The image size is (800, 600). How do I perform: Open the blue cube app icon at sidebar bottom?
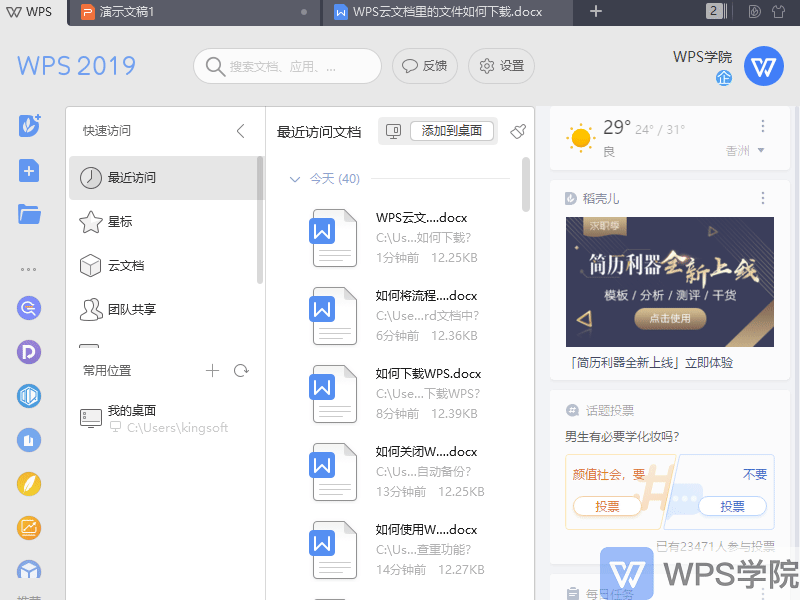[29, 569]
